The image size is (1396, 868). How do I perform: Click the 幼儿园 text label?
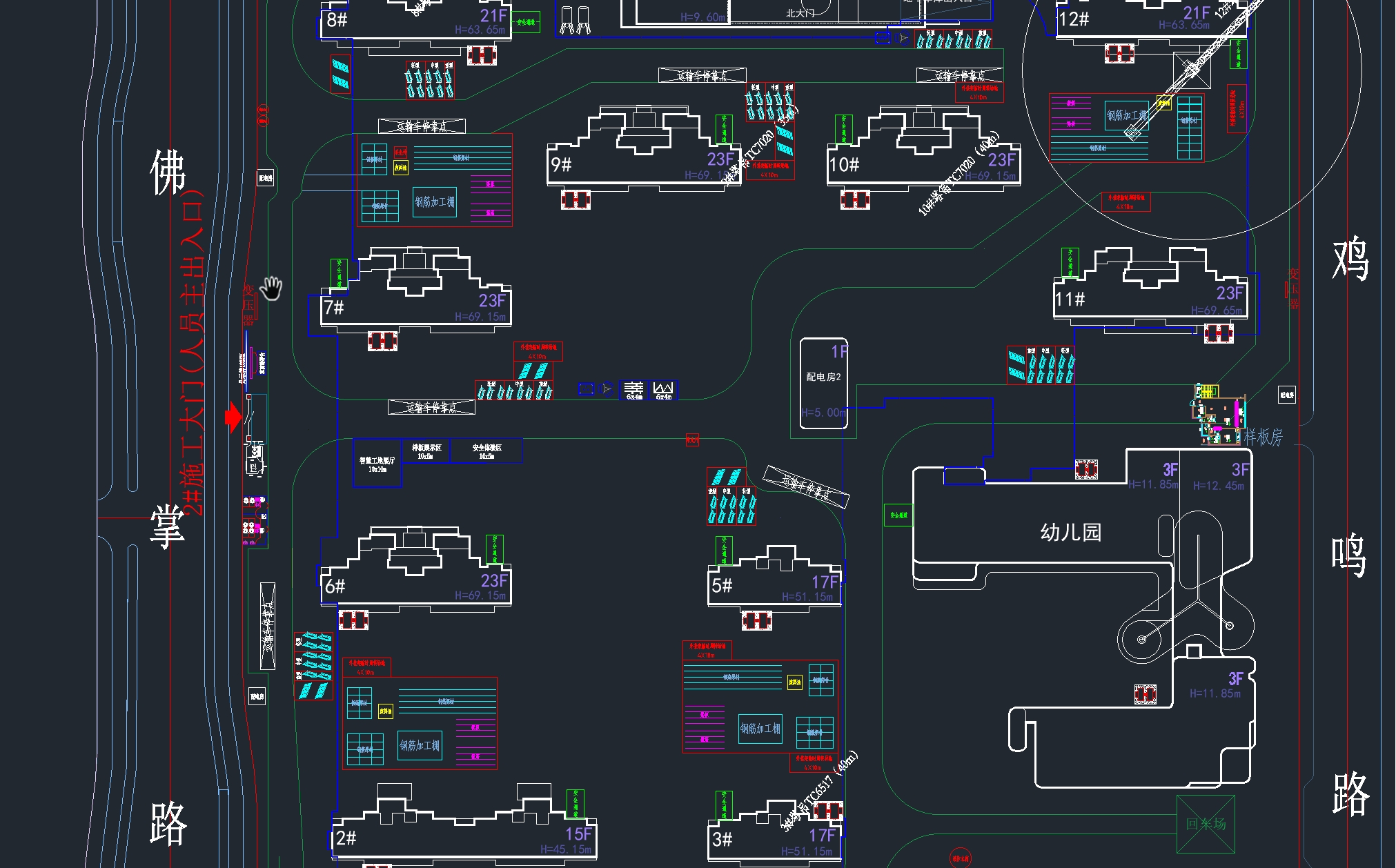(x=1070, y=532)
